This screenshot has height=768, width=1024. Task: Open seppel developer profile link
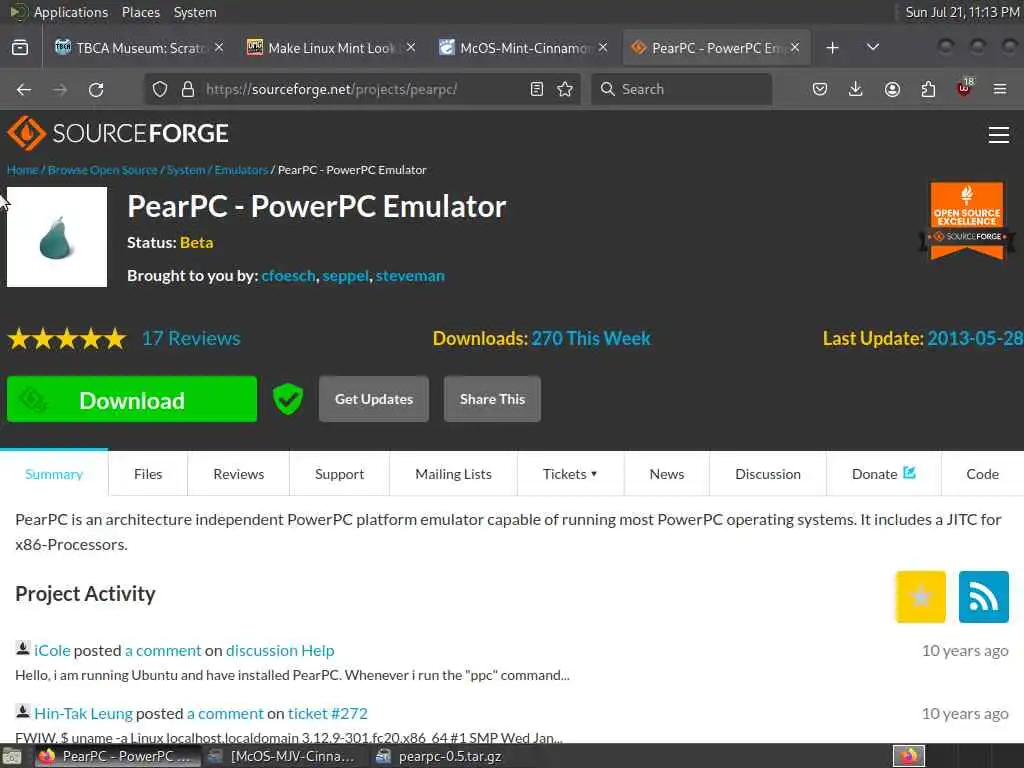(345, 276)
